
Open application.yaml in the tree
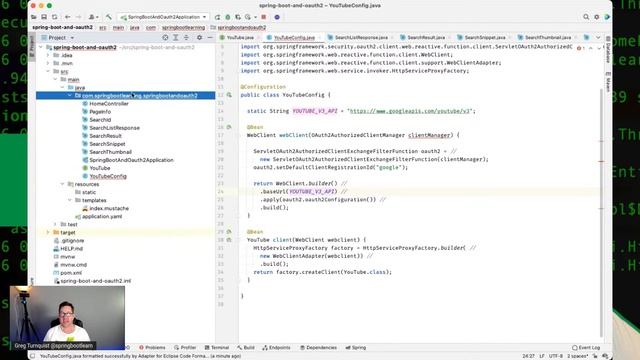102,217
